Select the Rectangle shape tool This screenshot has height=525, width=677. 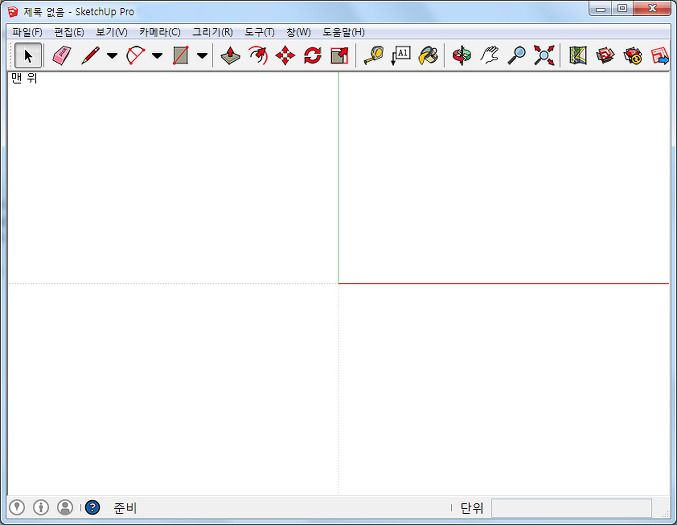coord(180,56)
